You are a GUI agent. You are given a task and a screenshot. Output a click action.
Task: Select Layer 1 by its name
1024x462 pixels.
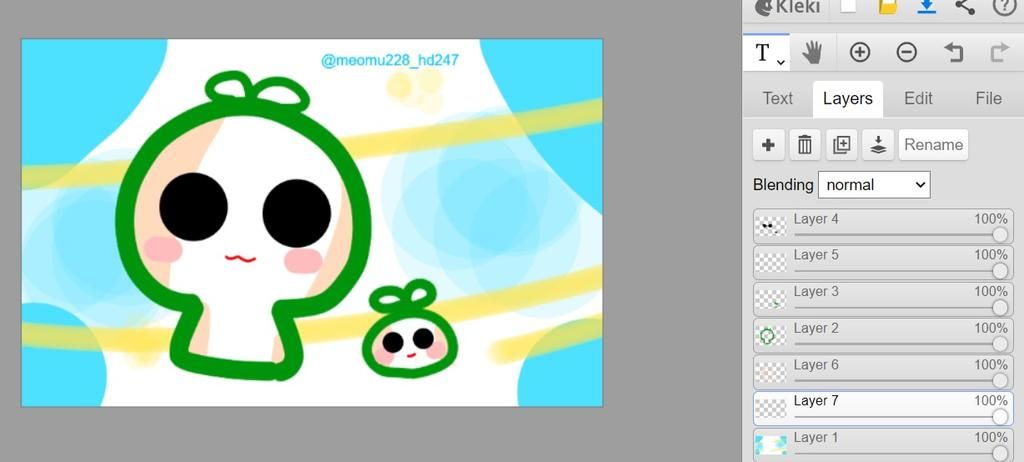coord(816,437)
